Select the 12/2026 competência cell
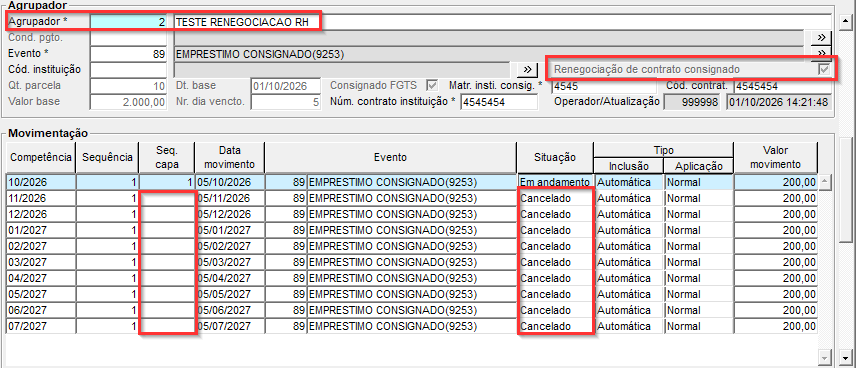The width and height of the screenshot is (858, 368). 41,214
